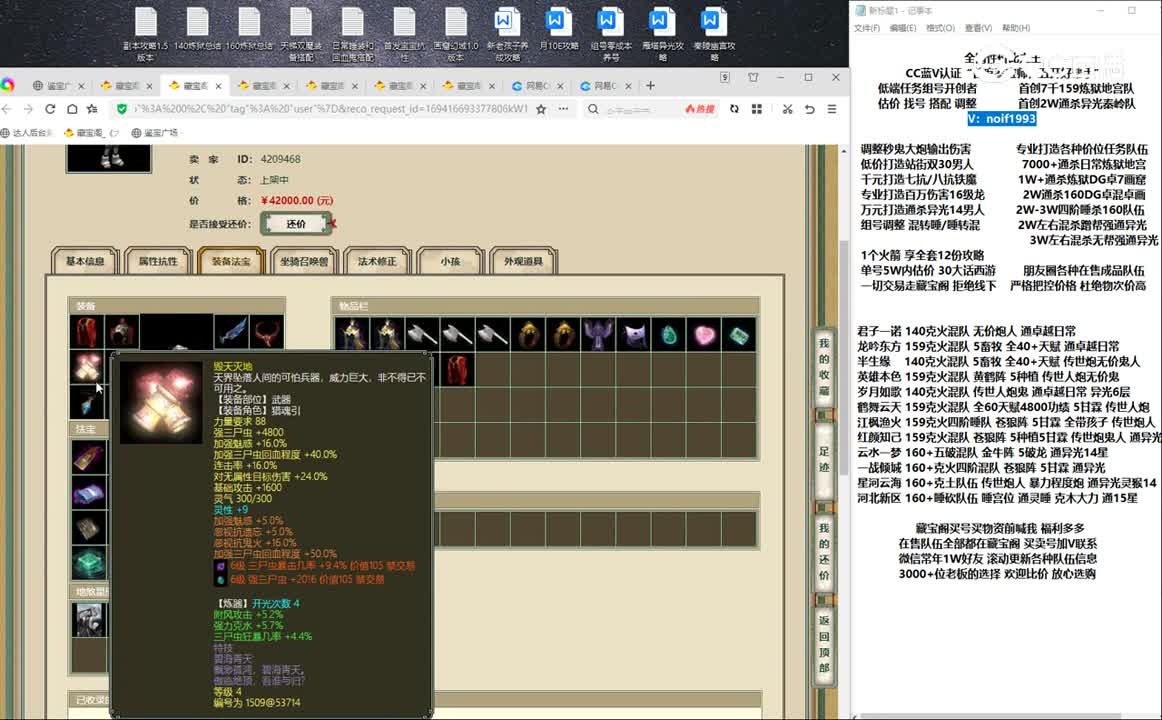Open desktop document 组号零成本养号
The width and height of the screenshot is (1162, 720).
[x=611, y=33]
